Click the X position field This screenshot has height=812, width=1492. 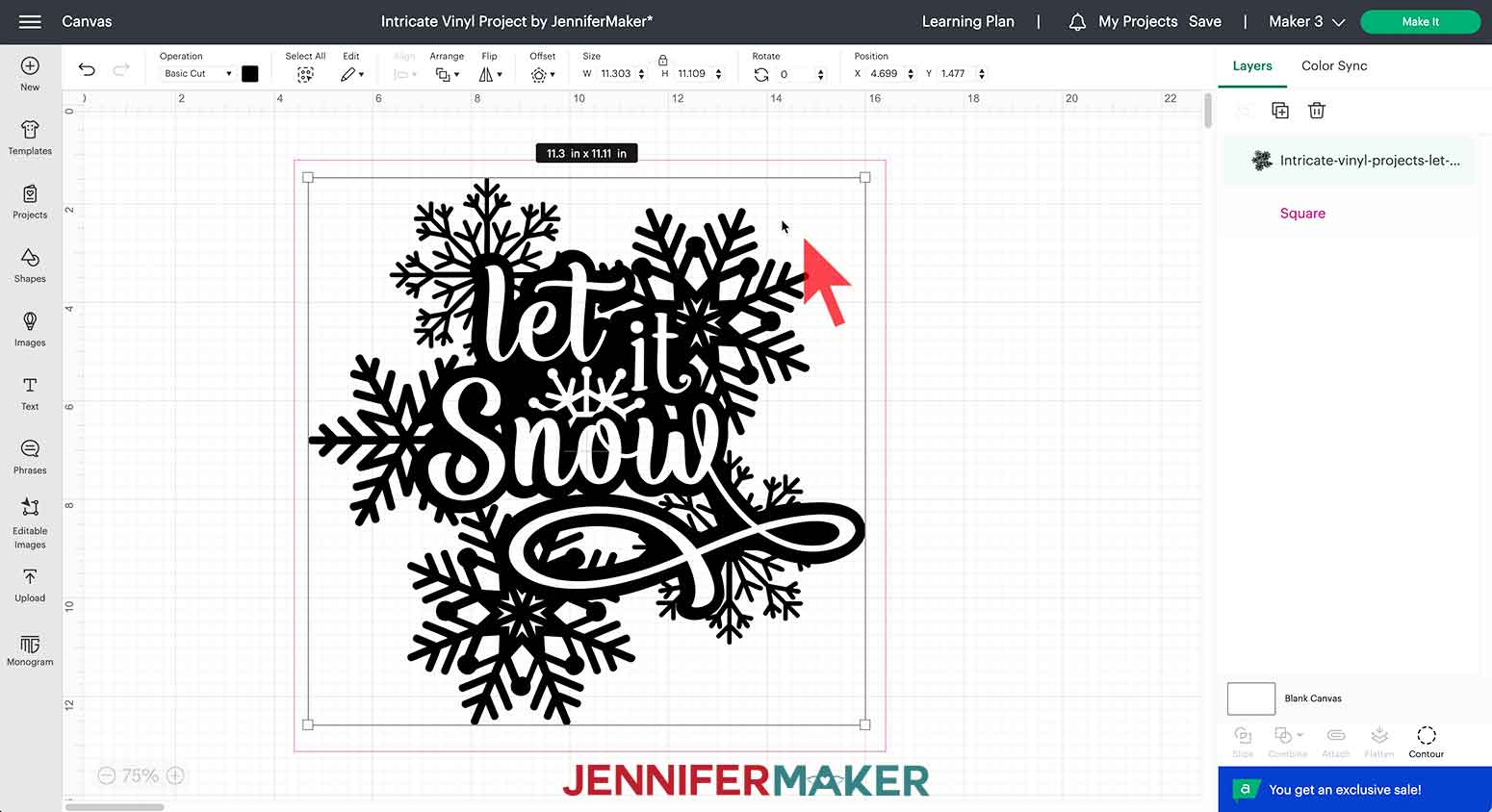tap(884, 73)
